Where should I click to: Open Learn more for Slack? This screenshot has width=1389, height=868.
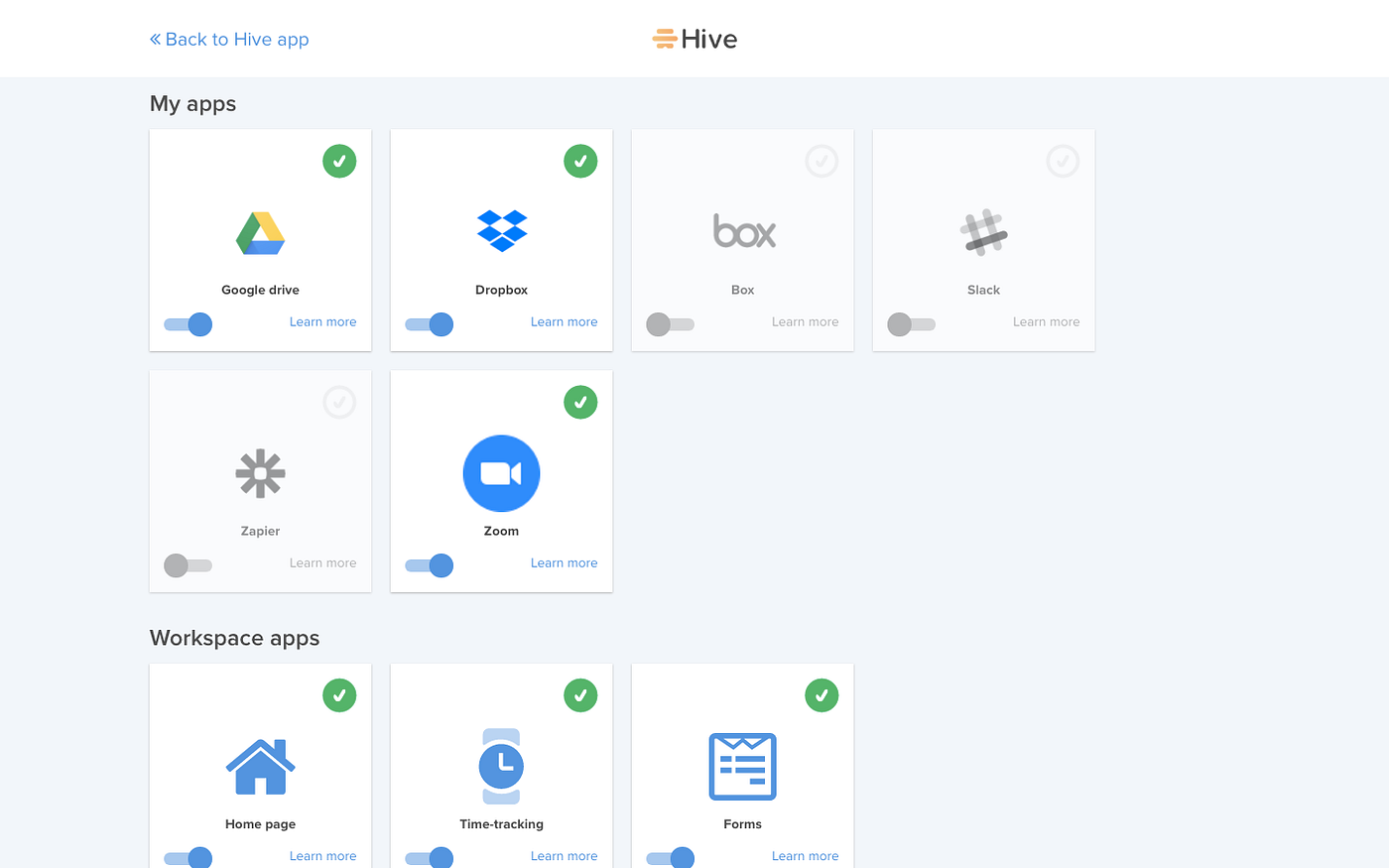point(1046,321)
